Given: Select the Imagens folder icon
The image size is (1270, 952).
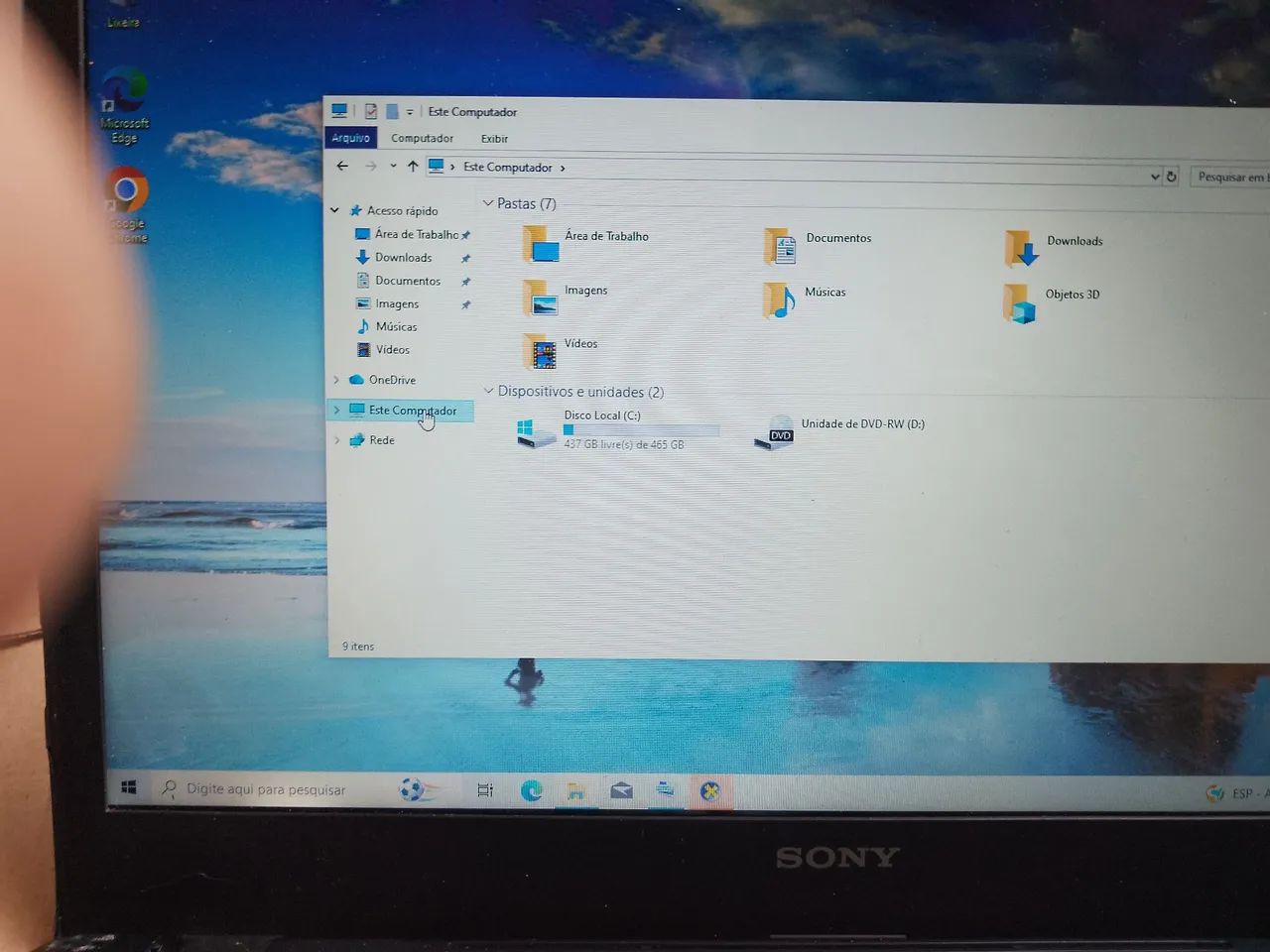Looking at the screenshot, I should click(x=541, y=297).
